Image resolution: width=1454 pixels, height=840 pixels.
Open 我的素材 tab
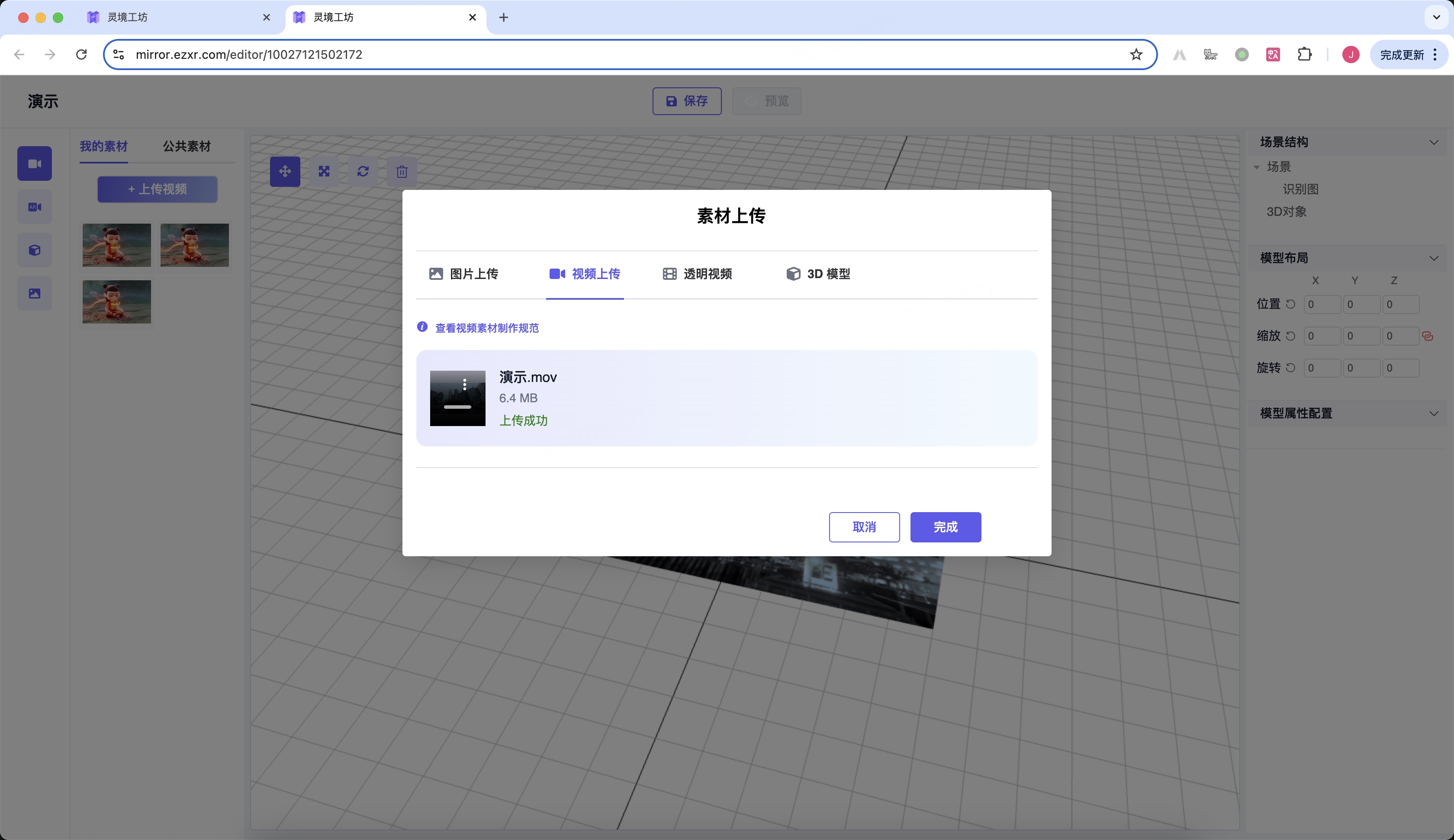coord(104,146)
